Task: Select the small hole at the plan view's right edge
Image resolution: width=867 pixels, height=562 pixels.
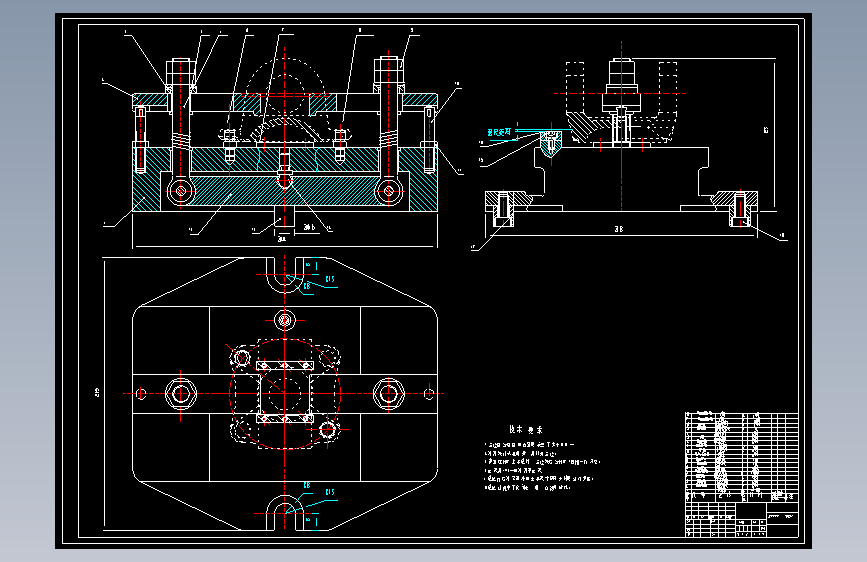Action: [429, 394]
